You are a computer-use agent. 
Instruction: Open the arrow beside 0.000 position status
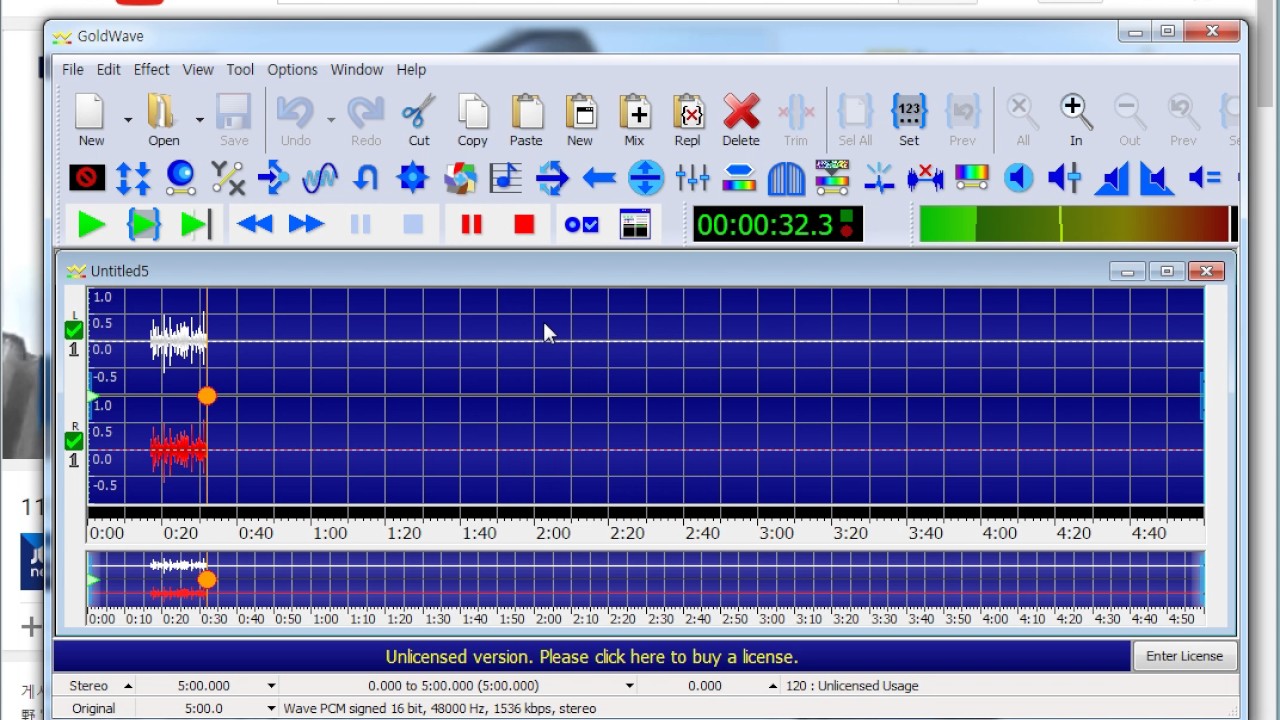773,686
